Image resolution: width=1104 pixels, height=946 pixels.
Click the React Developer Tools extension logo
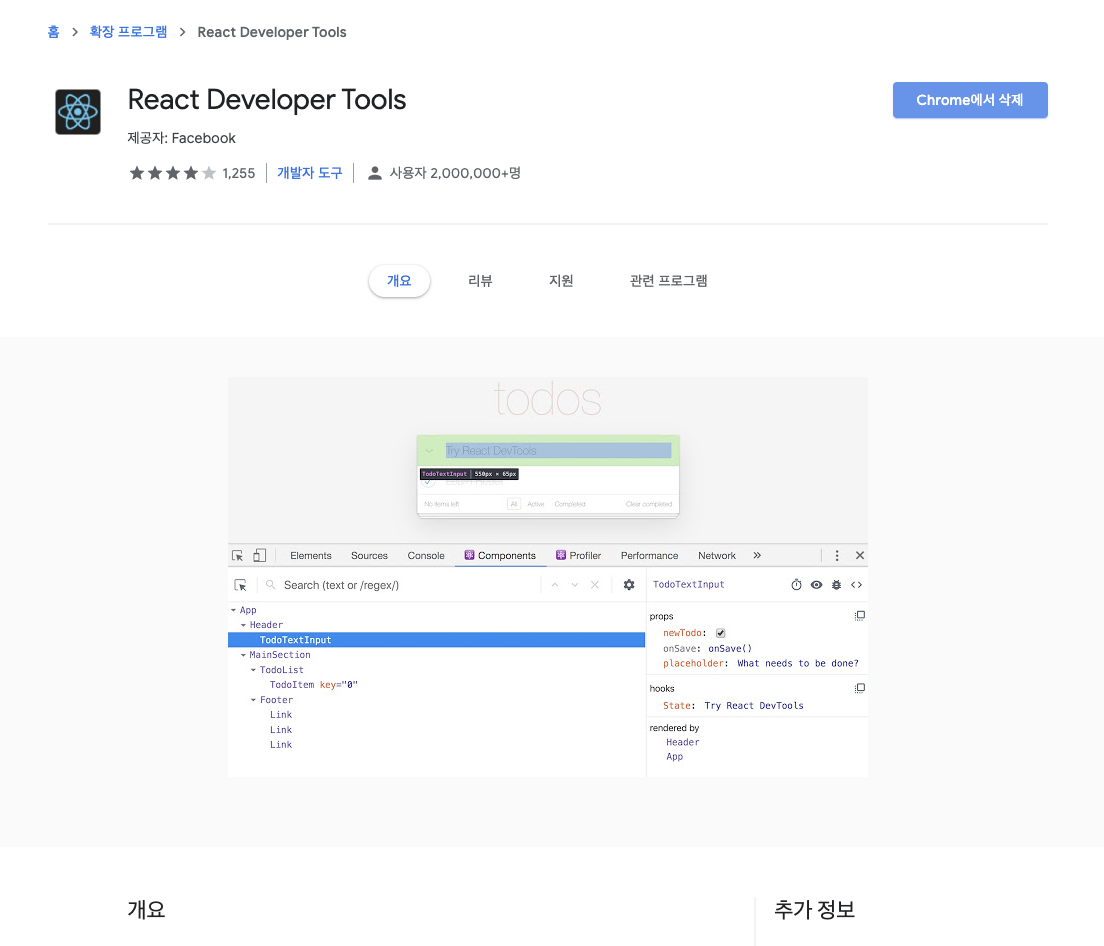coord(77,112)
